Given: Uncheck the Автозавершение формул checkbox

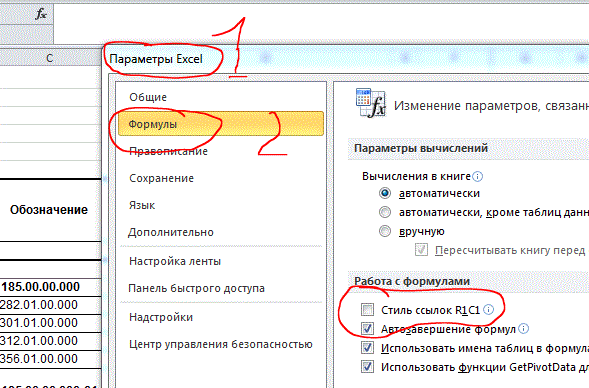Looking at the screenshot, I should point(367,329).
